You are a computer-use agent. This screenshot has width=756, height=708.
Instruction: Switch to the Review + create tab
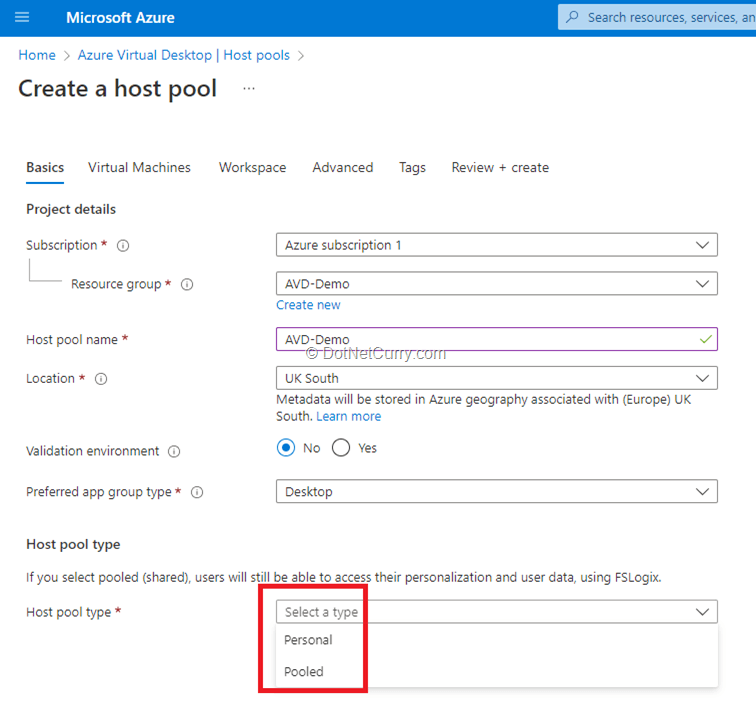click(x=500, y=167)
